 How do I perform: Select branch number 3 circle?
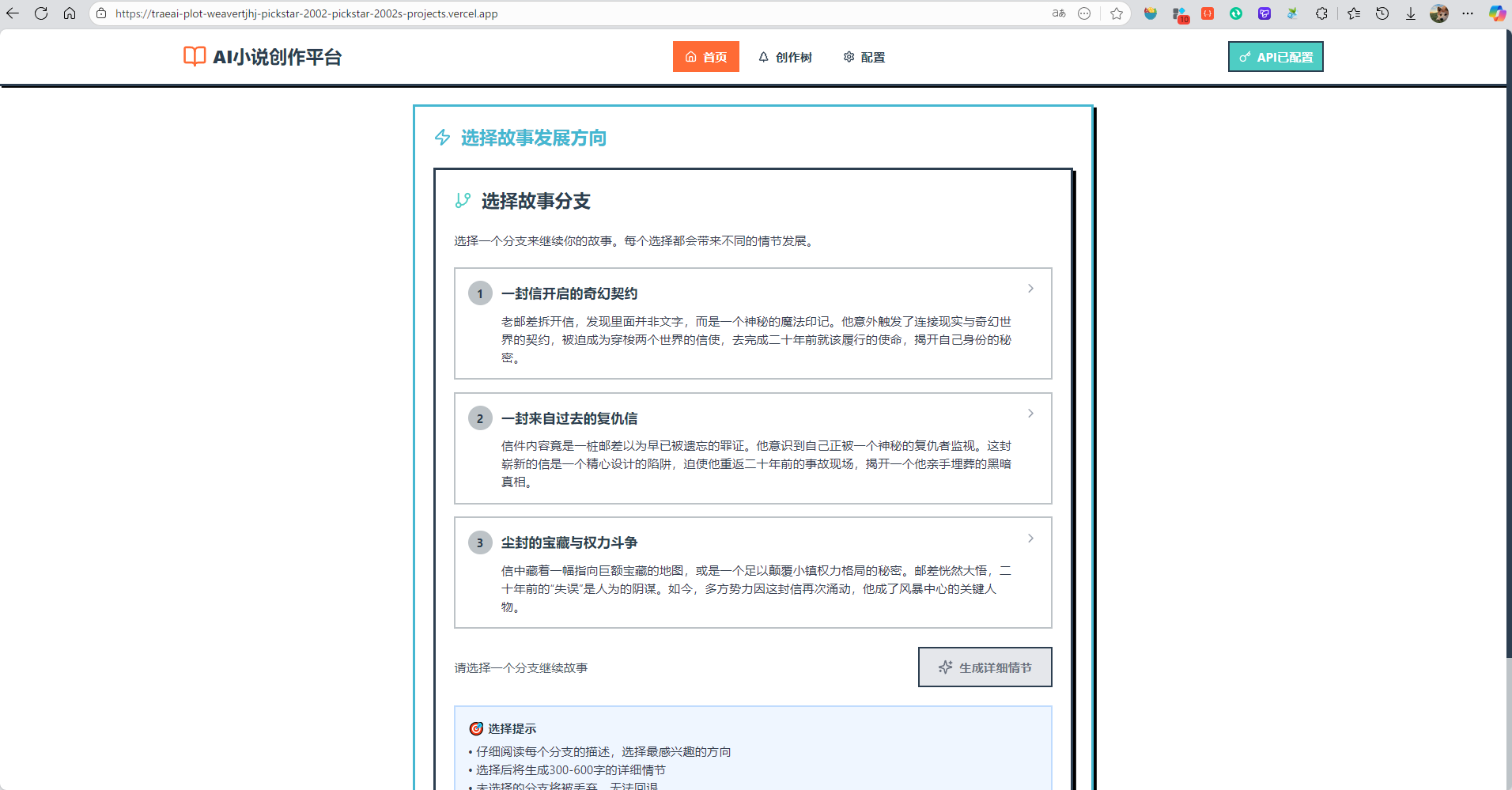pyautogui.click(x=480, y=542)
